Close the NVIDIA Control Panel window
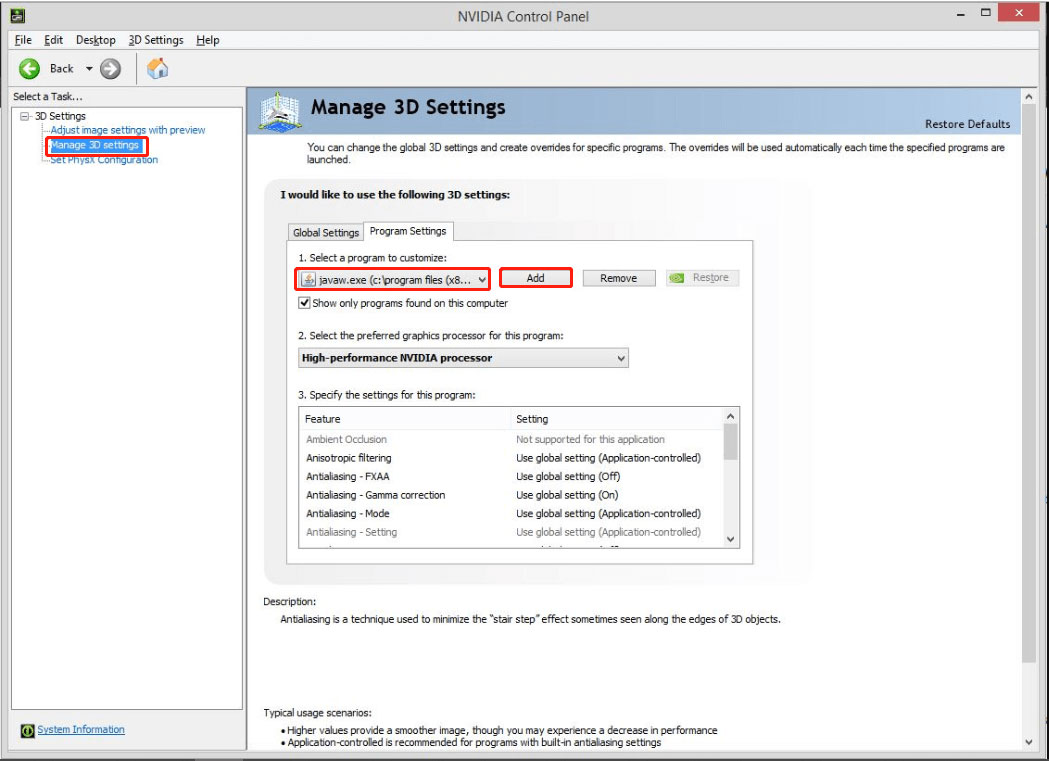Viewport: 1049px width, 761px height. 1019,13
